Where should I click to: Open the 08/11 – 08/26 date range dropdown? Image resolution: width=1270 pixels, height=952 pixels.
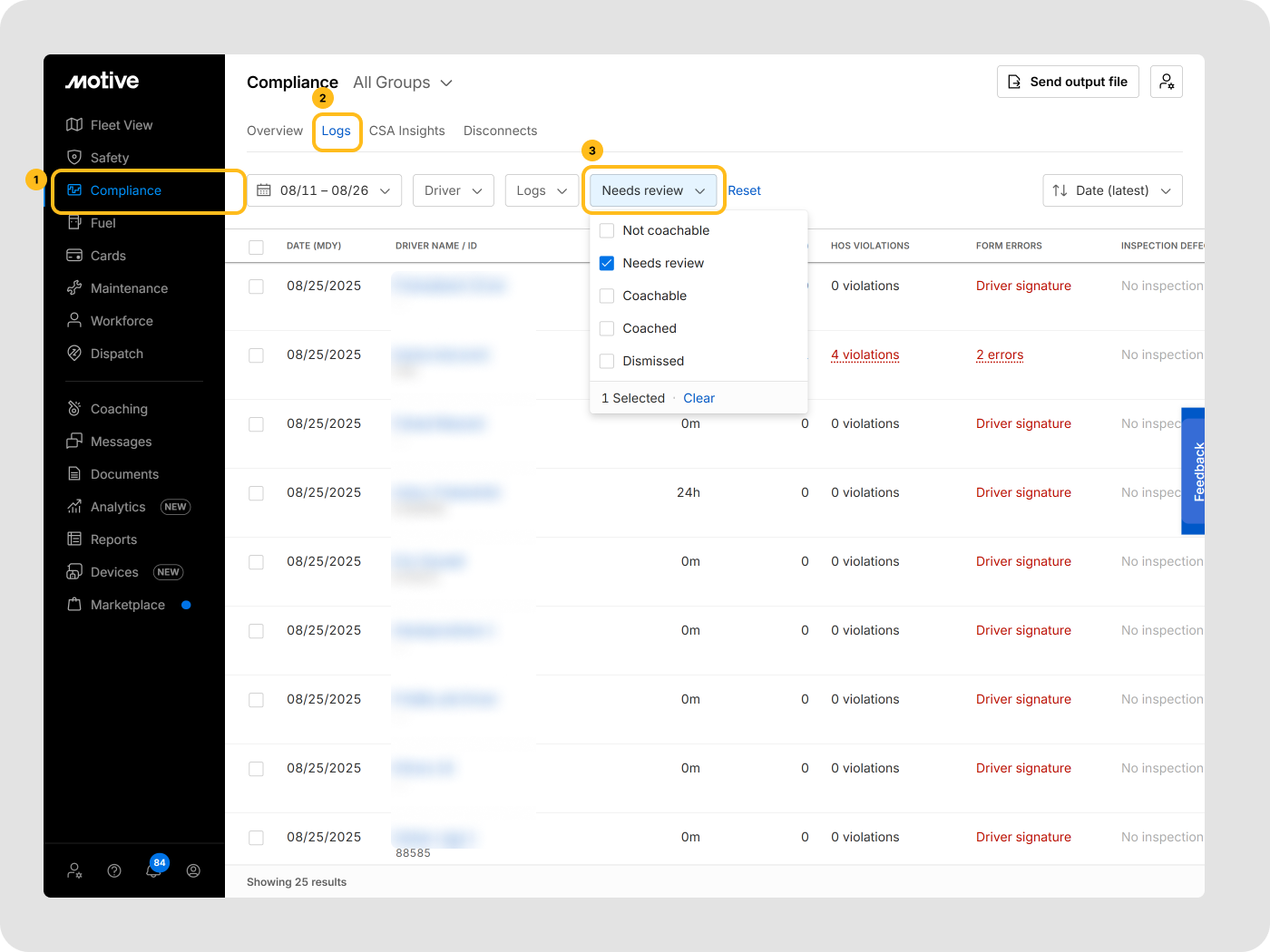point(324,190)
